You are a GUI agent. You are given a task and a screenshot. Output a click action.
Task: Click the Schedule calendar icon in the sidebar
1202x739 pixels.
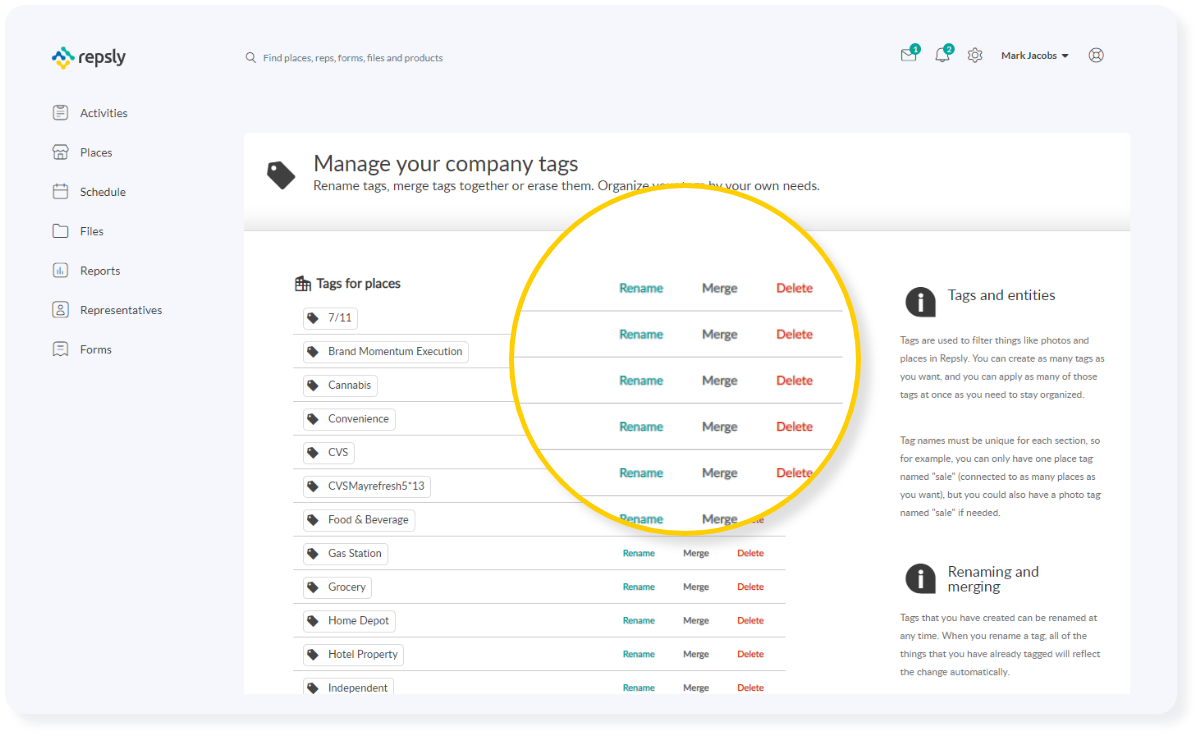point(61,192)
